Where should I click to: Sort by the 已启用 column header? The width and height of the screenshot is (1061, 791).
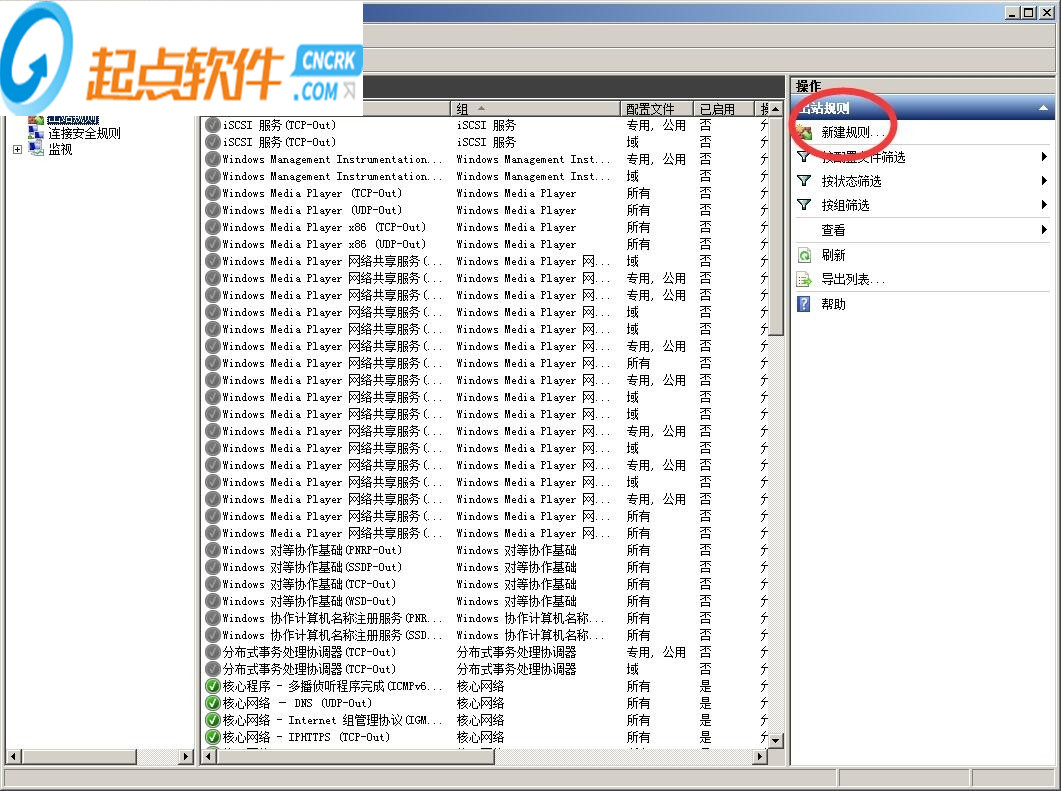coord(724,108)
